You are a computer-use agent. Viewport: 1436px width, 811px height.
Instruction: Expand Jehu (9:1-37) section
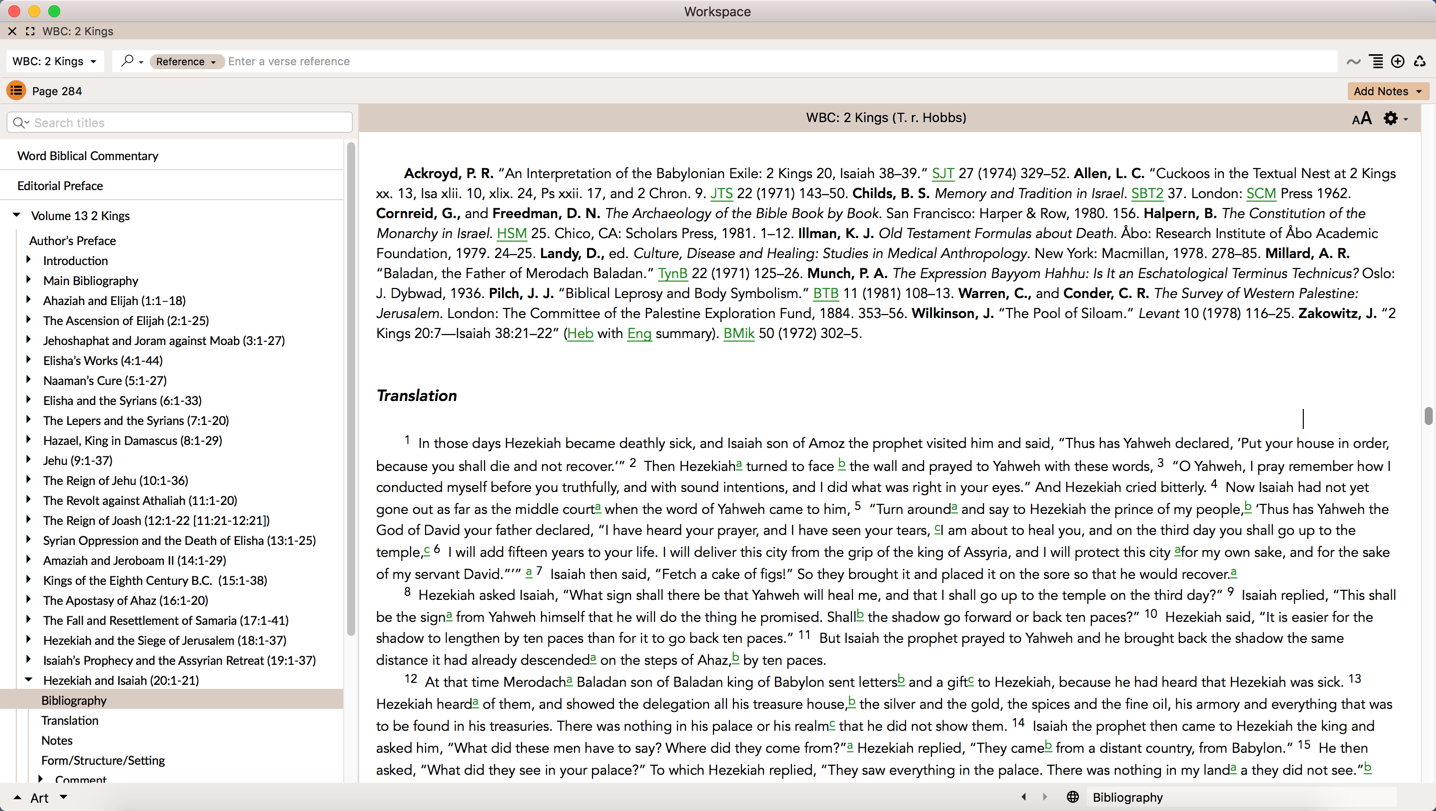click(29, 460)
